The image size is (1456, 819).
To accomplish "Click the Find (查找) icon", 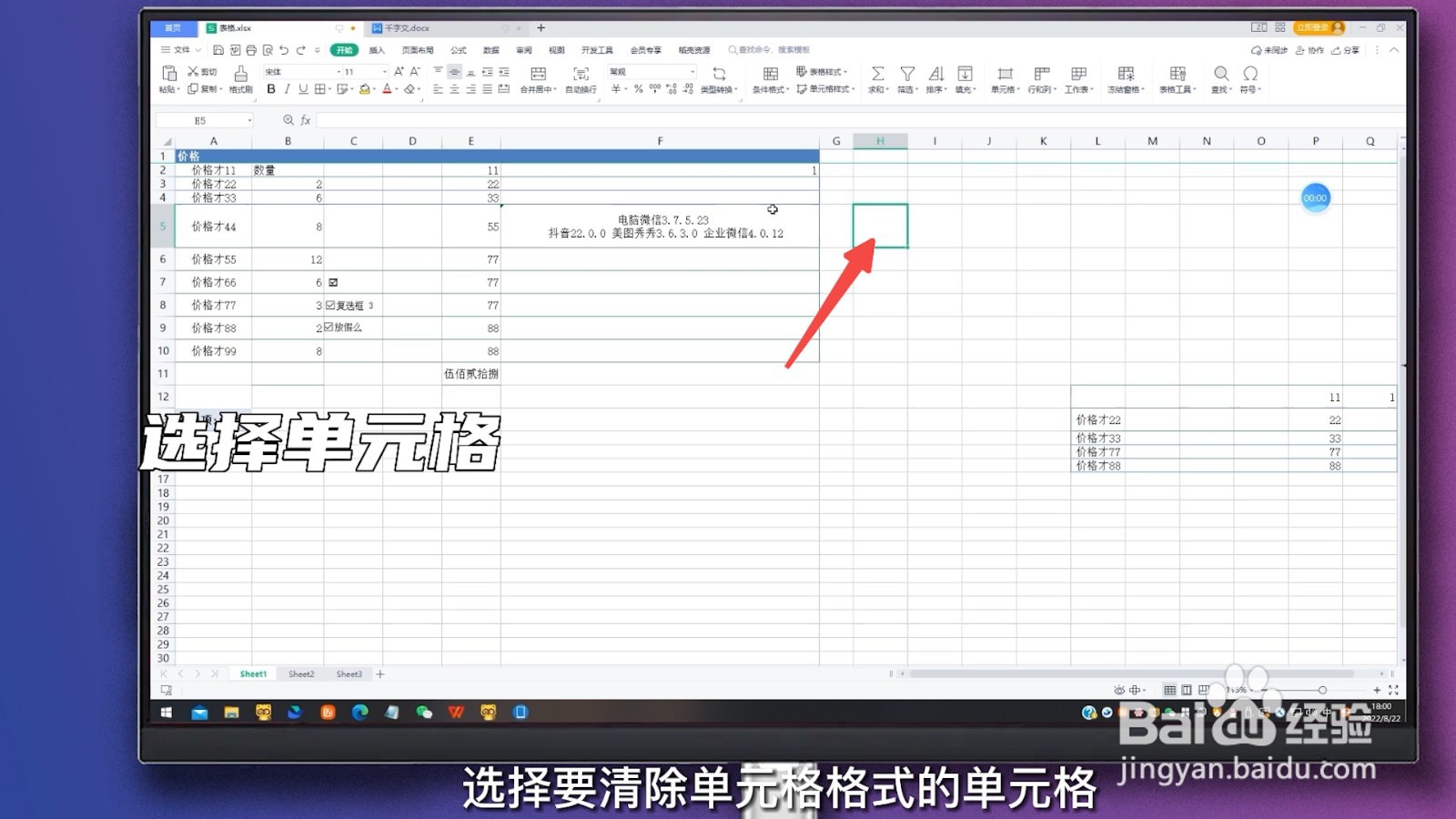I will [1221, 75].
